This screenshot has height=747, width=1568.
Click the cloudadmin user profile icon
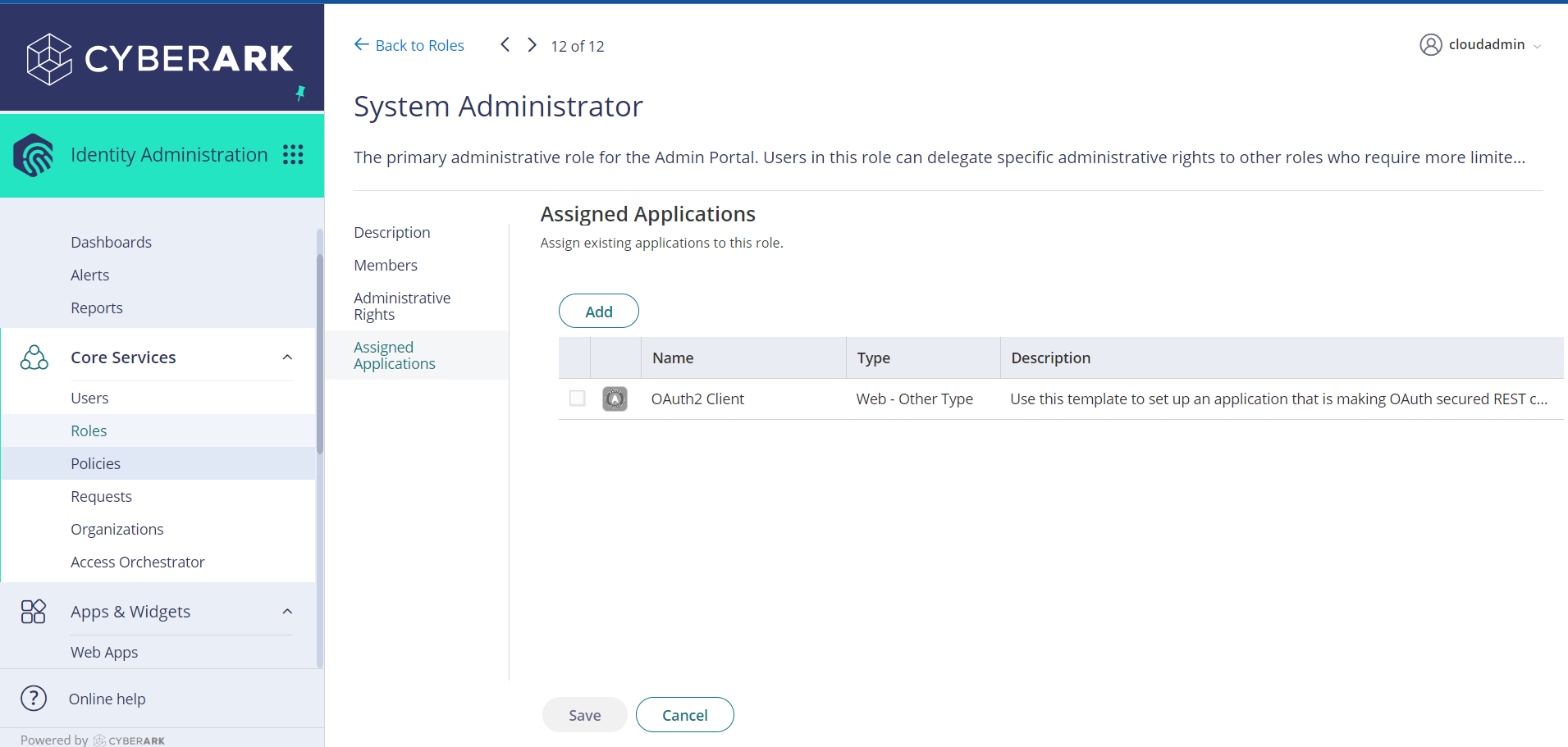1430,44
